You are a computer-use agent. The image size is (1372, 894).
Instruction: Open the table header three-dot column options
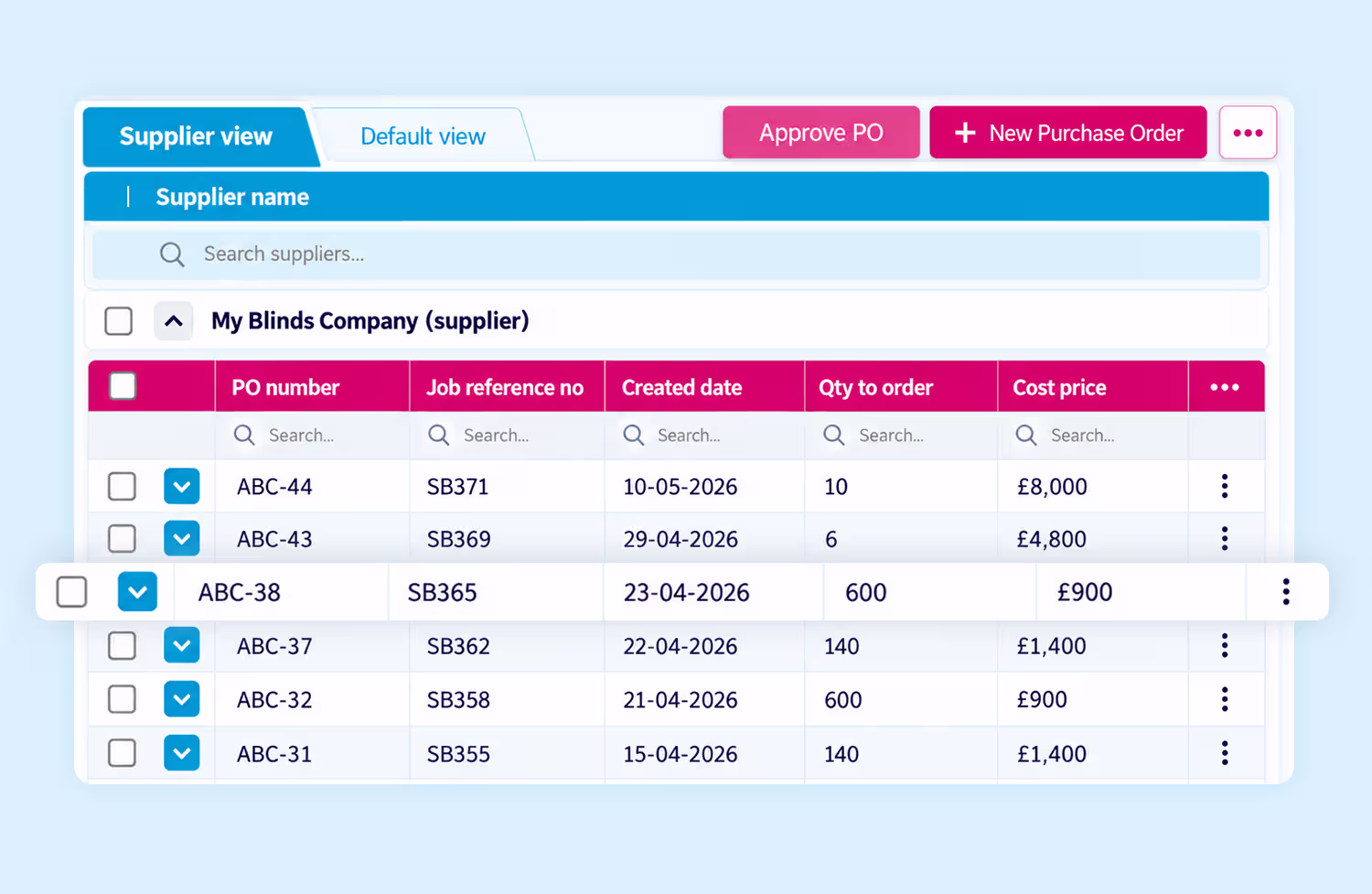1225,387
